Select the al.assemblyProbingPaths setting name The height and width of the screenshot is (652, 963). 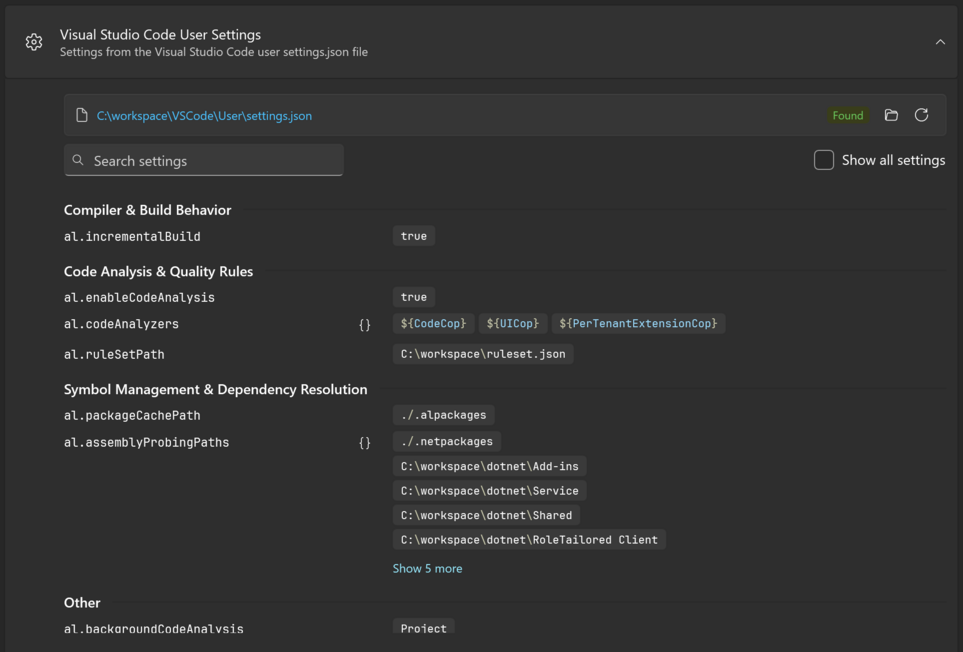coord(146,443)
